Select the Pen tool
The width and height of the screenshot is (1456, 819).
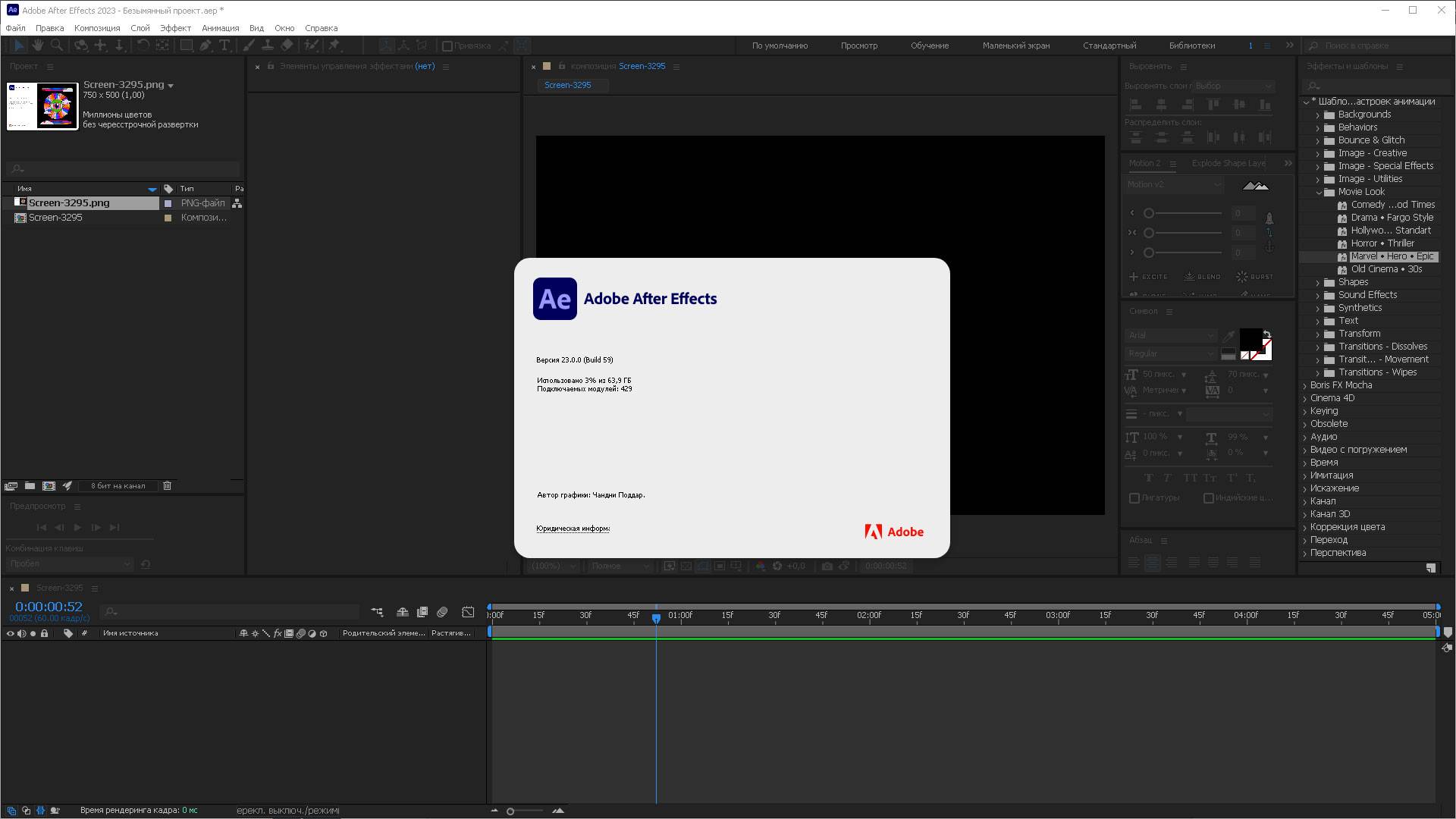pos(206,45)
